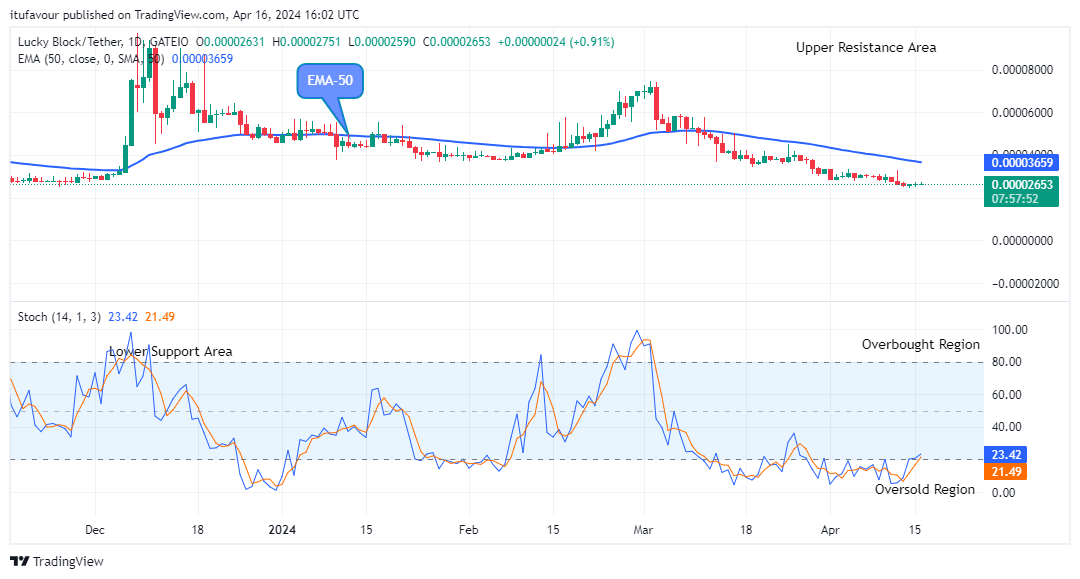Click the Oversold Region label
This screenshot has width=1080, height=579.
924,489
